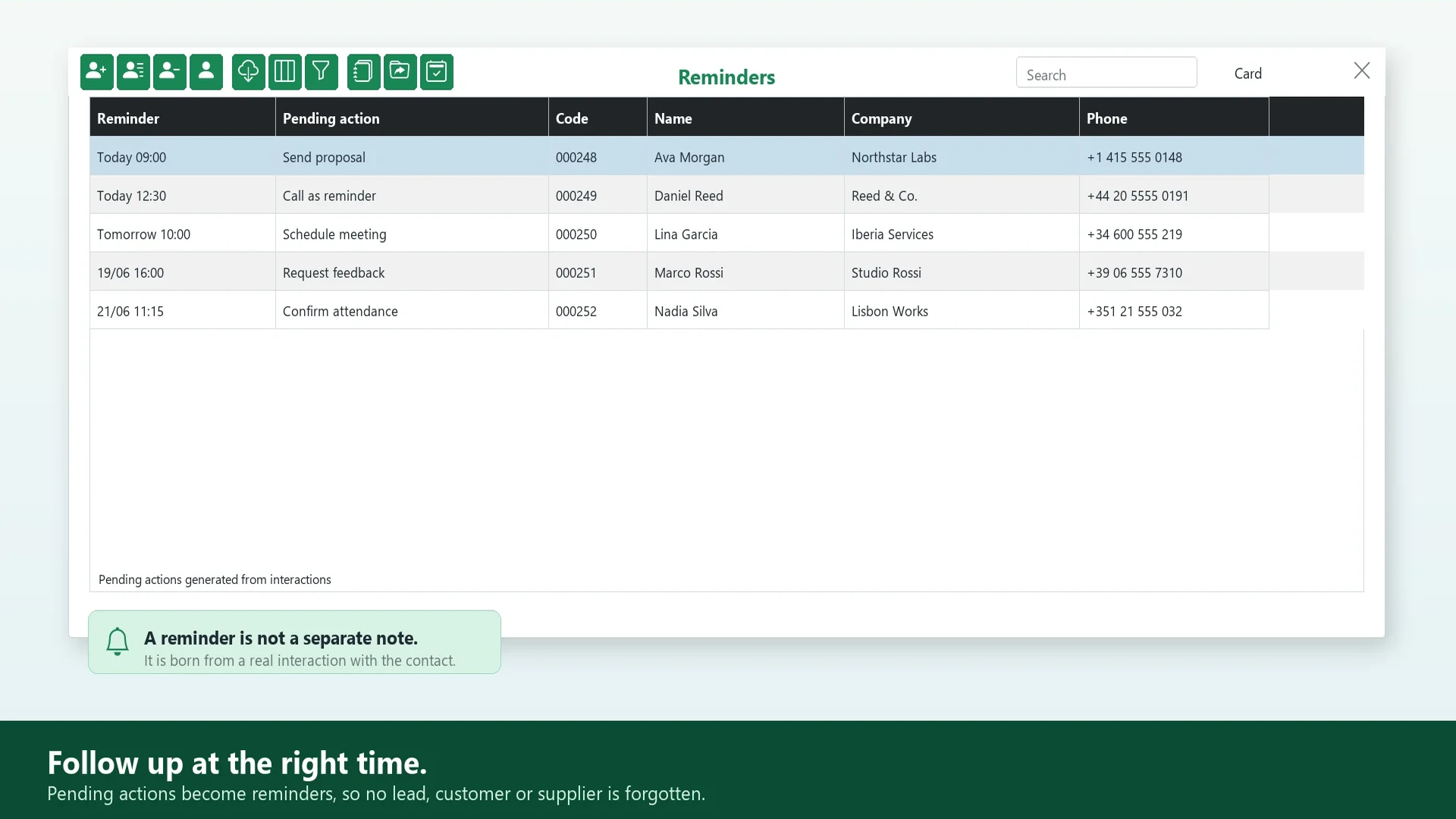
Task: Click the name Ava Morgan
Action: [x=745, y=157]
